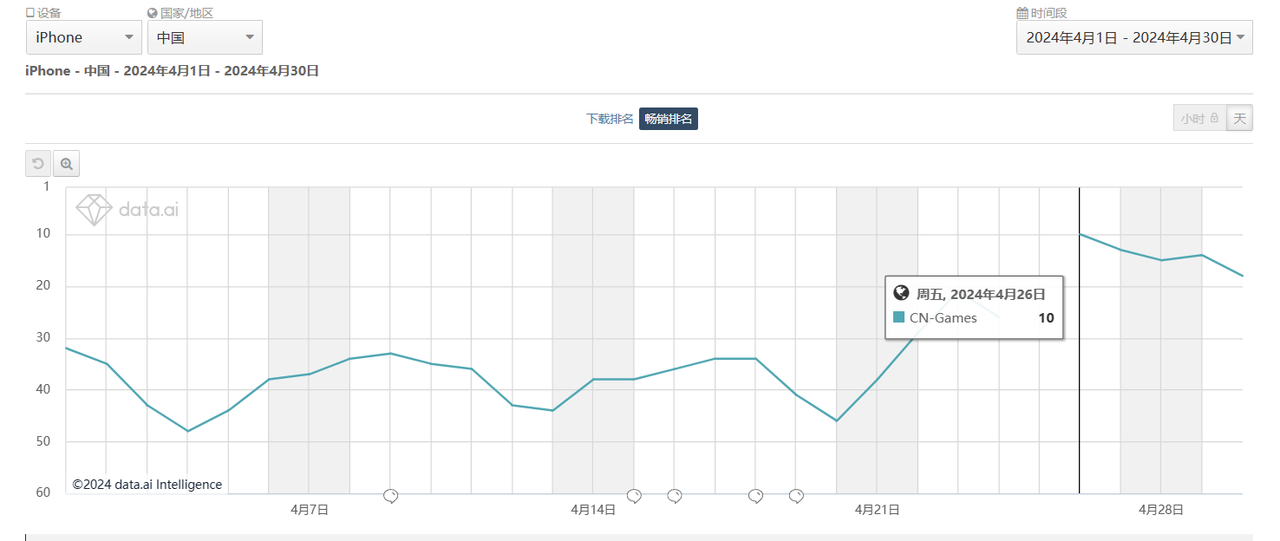Viewport: 1280px width, 541px height.
Task: Click the data.ai diamond logo watermark
Action: (x=95, y=209)
